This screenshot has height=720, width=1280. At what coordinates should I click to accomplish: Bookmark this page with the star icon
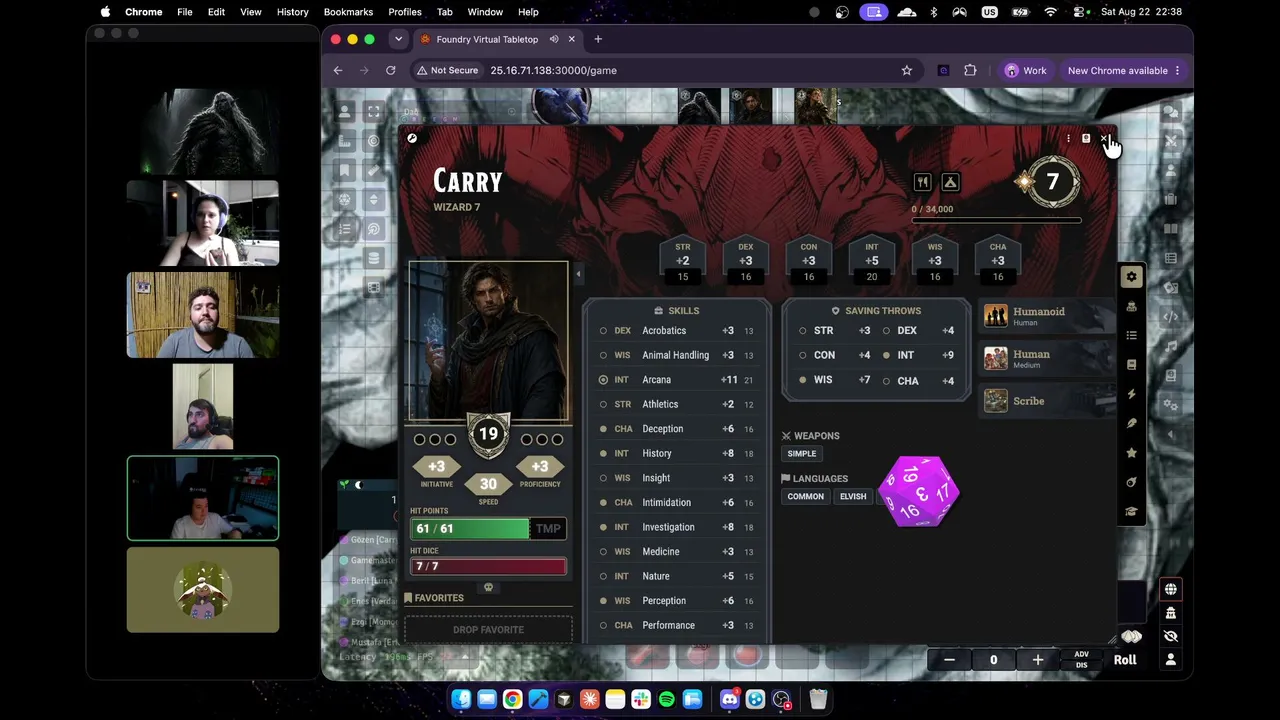click(x=907, y=71)
